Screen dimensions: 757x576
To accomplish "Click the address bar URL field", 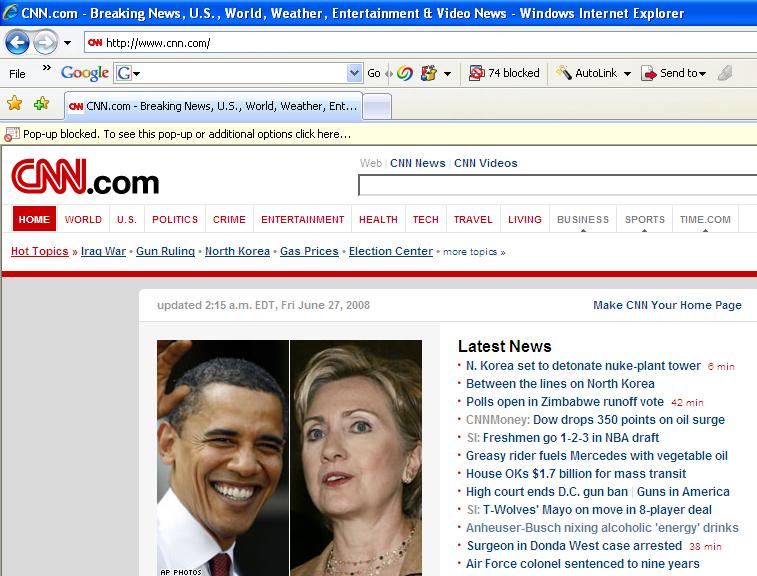I will pyautogui.click(x=400, y=43).
